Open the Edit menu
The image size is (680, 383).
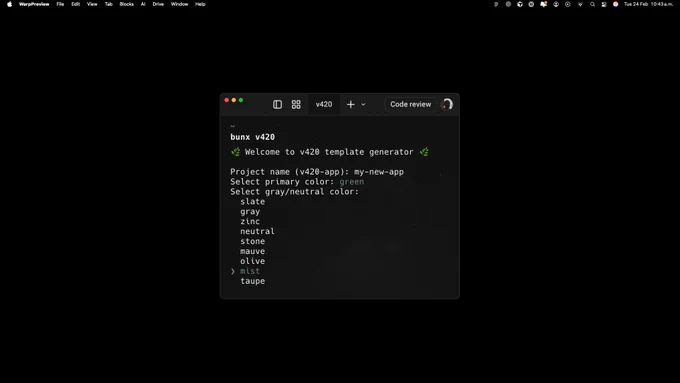[75, 4]
